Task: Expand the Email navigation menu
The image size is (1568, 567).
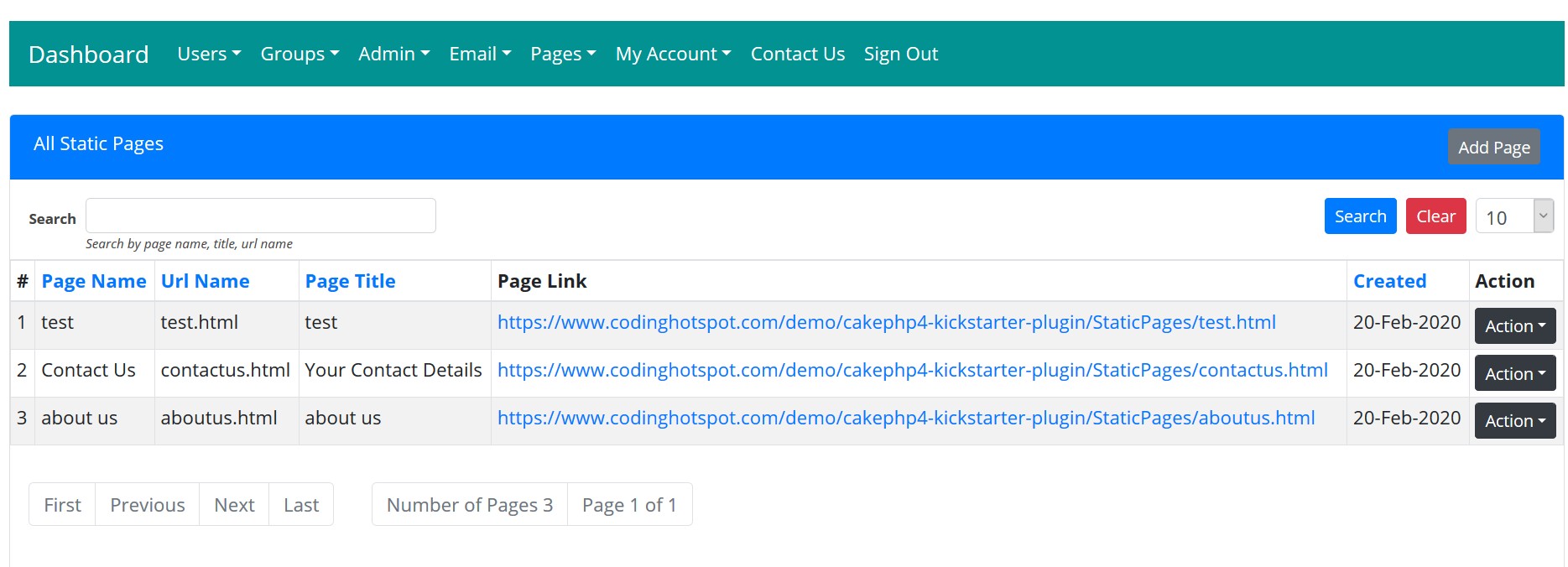Action: 479,54
